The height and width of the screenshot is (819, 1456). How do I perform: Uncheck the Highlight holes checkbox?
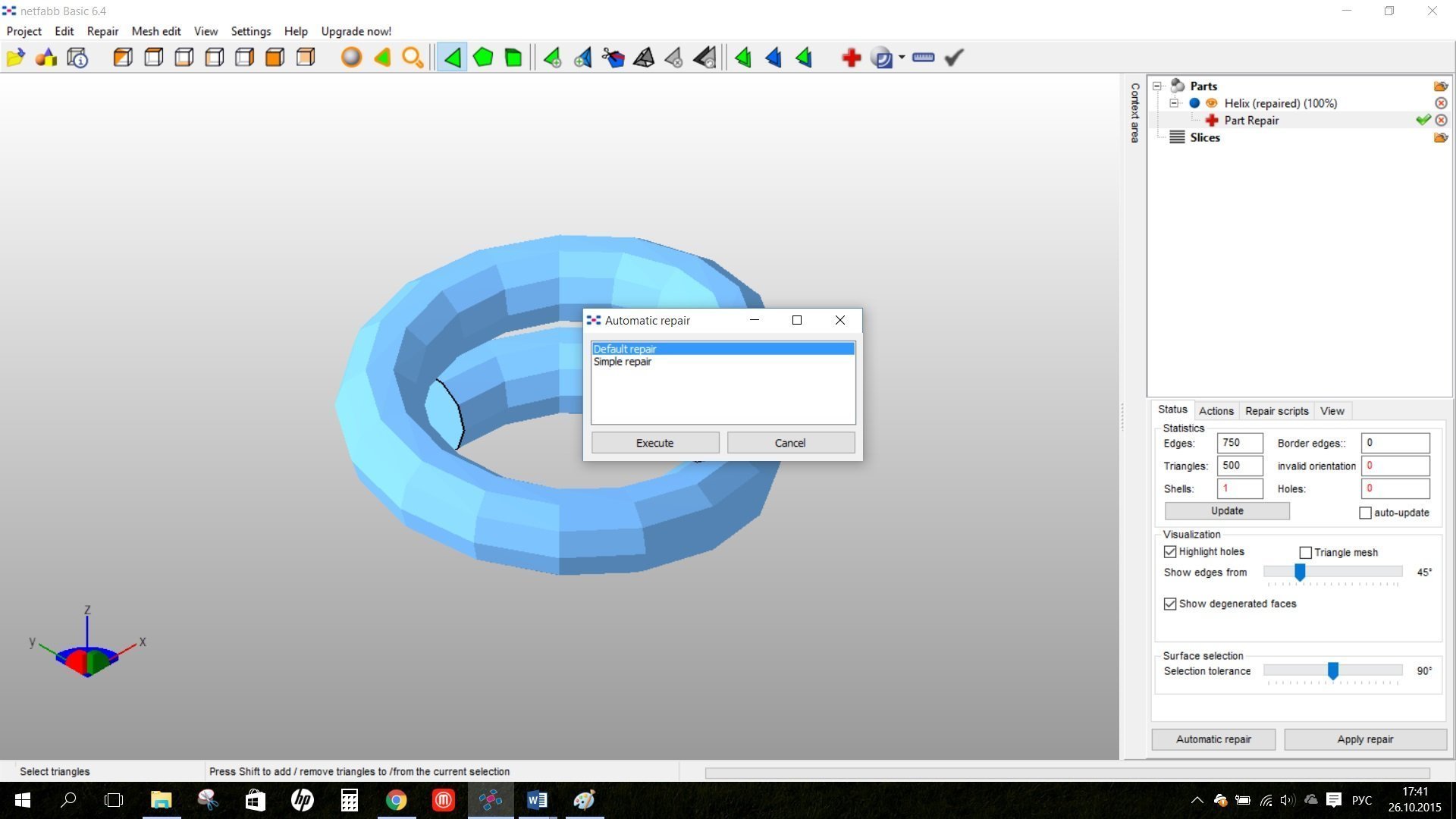[1170, 552]
